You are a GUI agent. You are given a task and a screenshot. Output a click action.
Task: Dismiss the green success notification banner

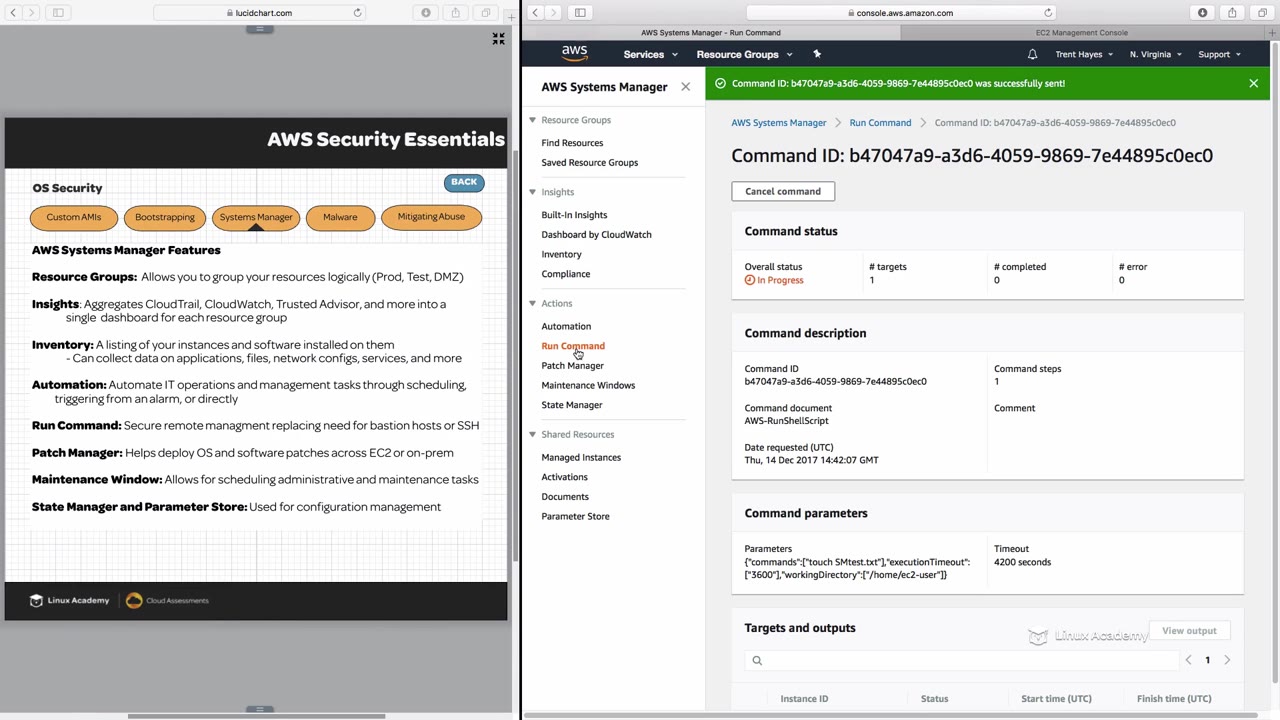click(1253, 84)
